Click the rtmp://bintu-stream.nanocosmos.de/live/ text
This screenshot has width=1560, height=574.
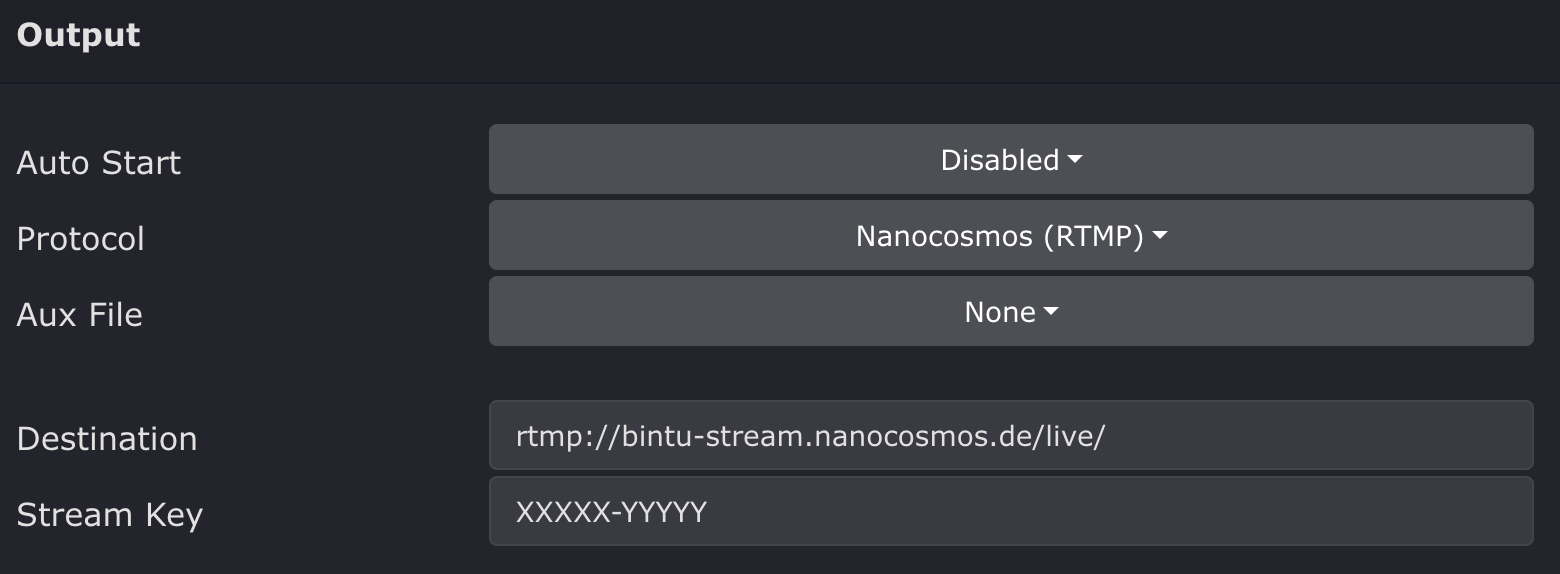[x=810, y=436]
